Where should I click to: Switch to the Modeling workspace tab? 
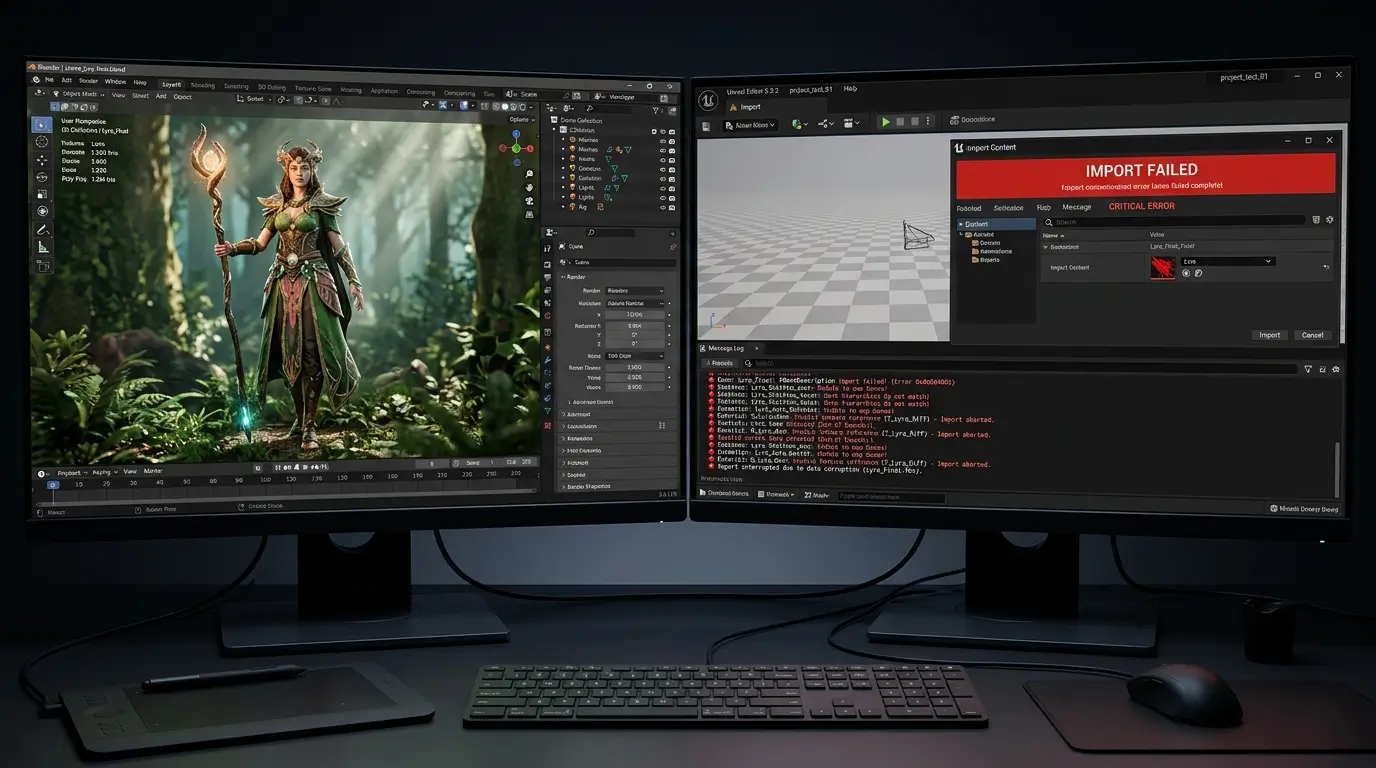pyautogui.click(x=202, y=86)
